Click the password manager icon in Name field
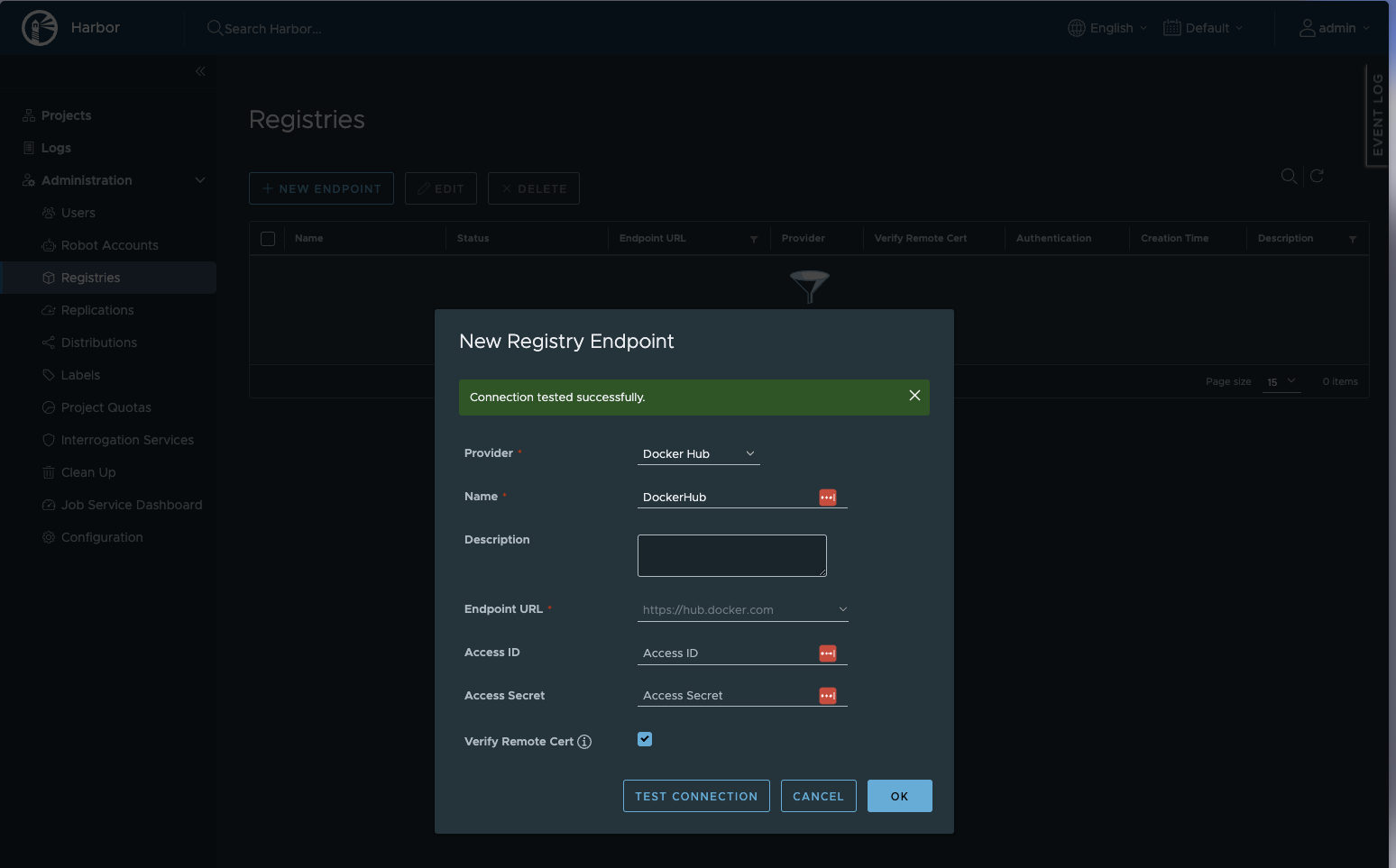The height and width of the screenshot is (868, 1396). 828,498
